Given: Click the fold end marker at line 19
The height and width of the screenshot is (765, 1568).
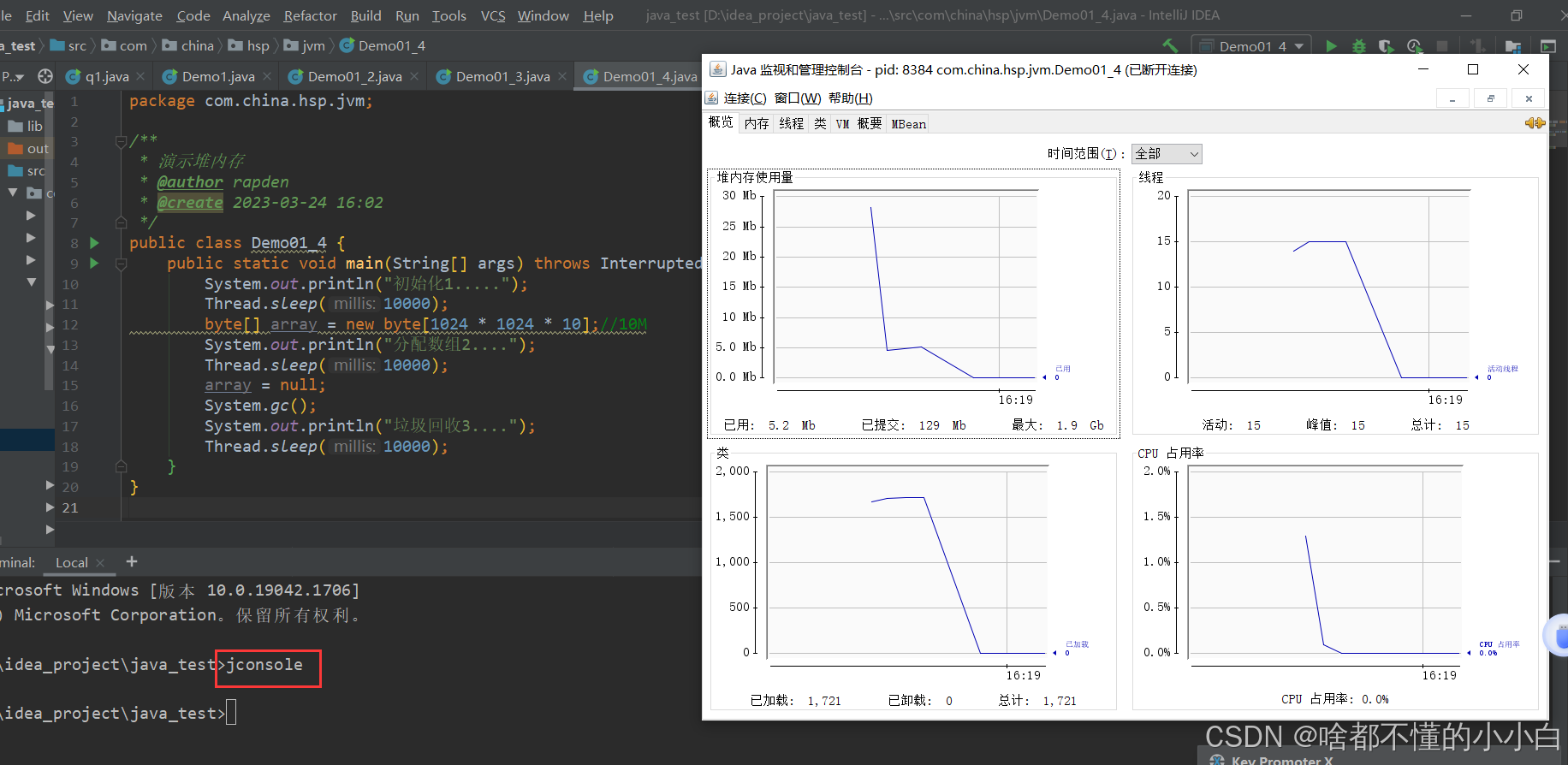Looking at the screenshot, I should pos(121,466).
